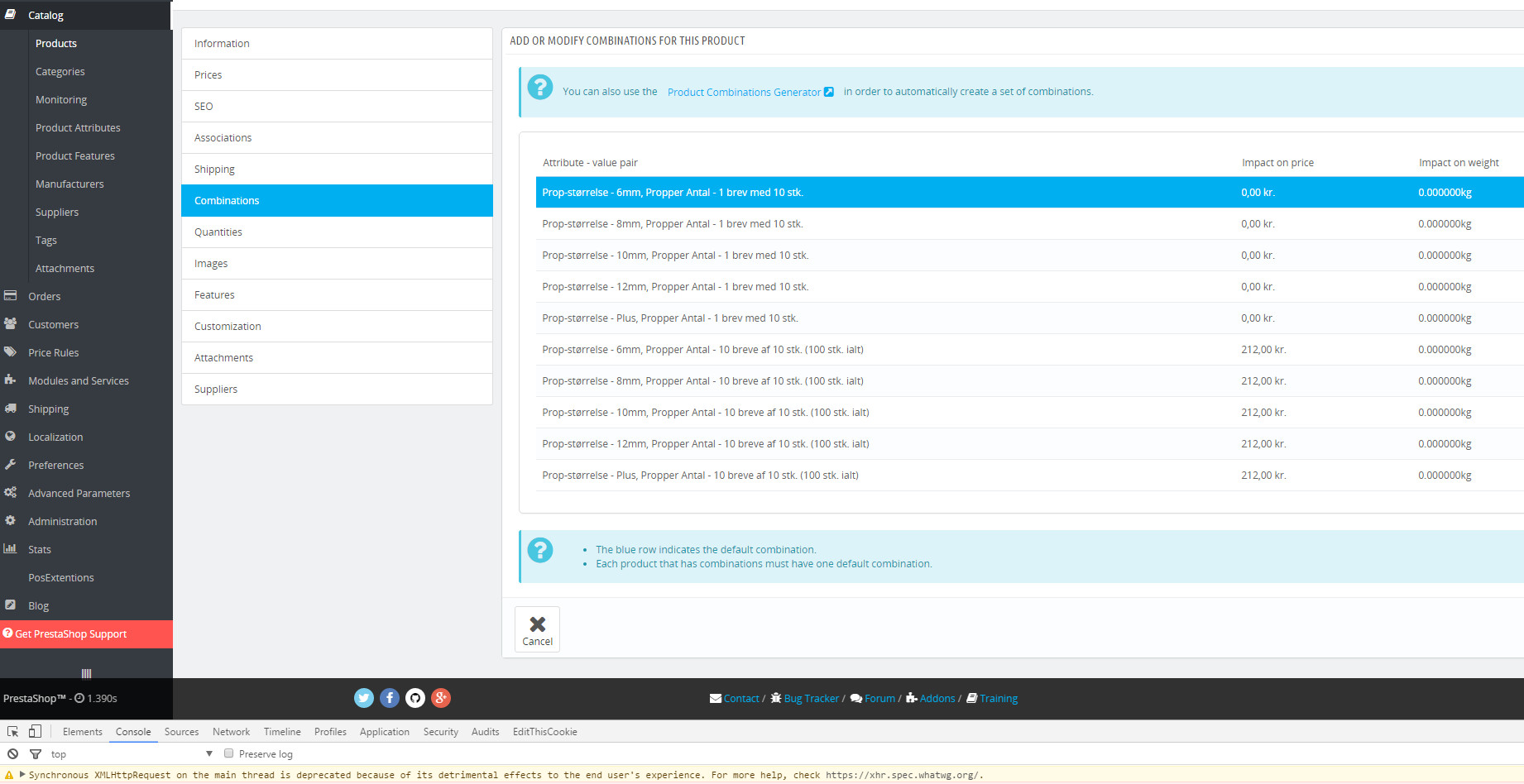Open the SEO product tab
This screenshot has height=784, width=1524.
click(x=337, y=107)
